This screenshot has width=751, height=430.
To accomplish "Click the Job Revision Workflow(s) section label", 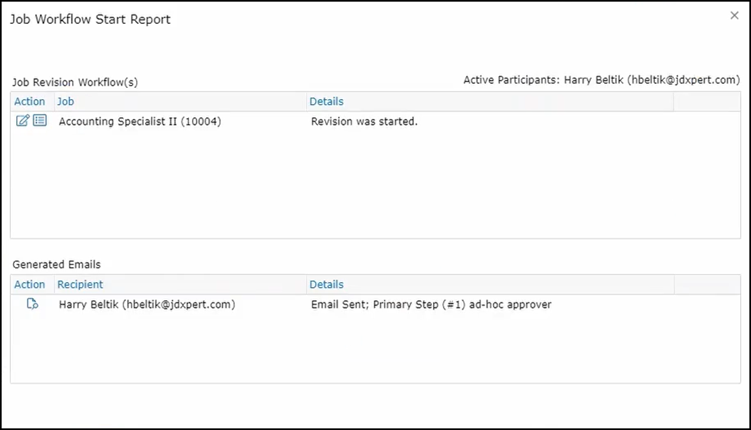I will (75, 82).
